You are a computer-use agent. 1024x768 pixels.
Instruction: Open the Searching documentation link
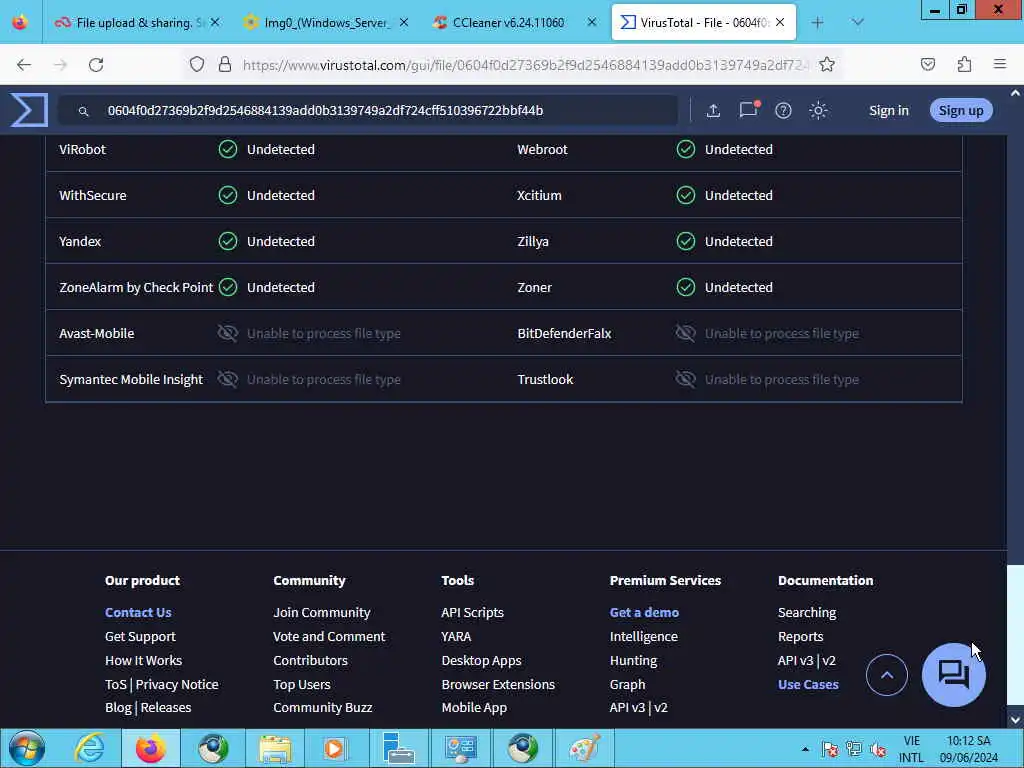[807, 613]
